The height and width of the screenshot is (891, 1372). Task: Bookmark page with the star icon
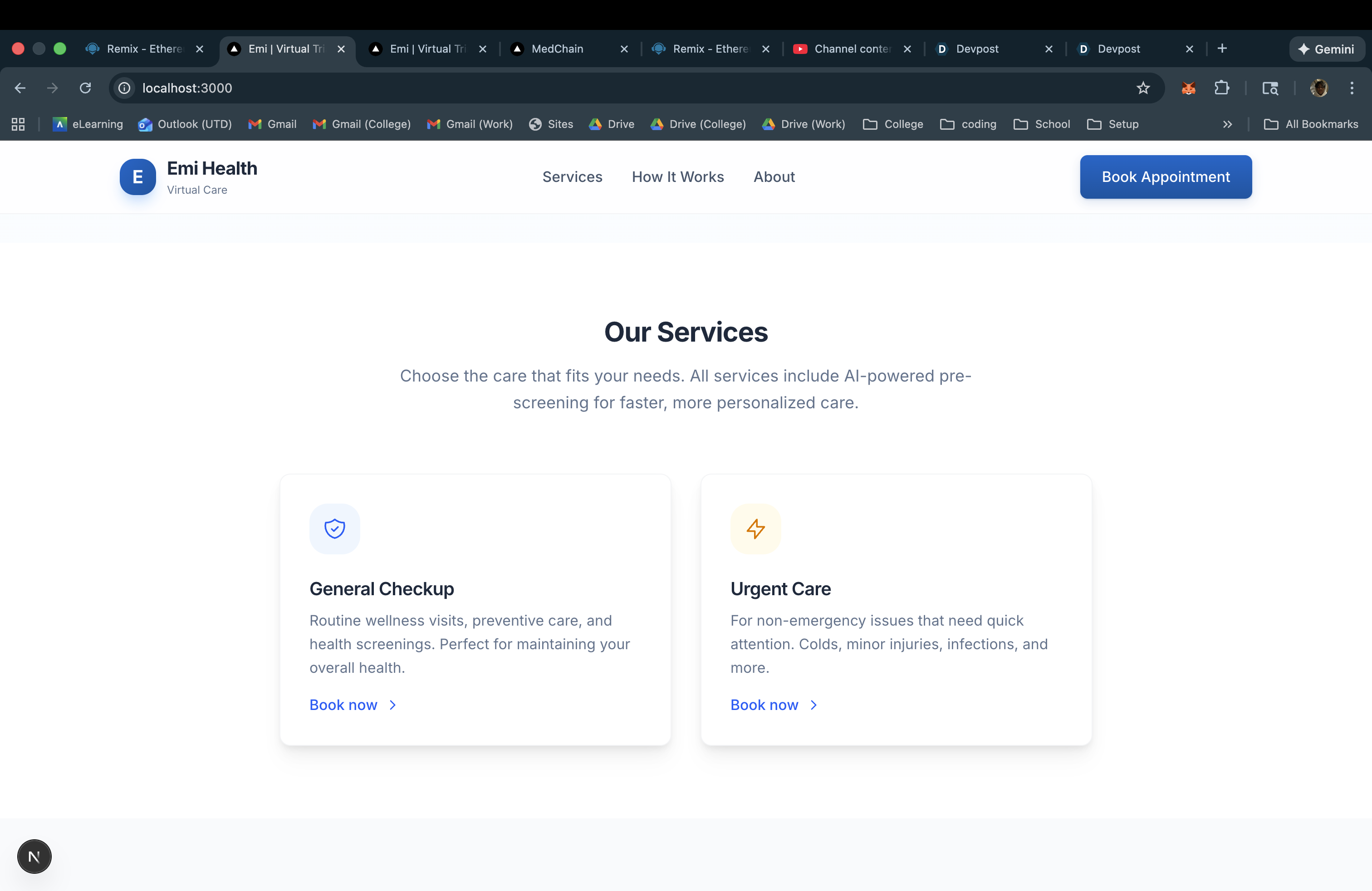1142,88
